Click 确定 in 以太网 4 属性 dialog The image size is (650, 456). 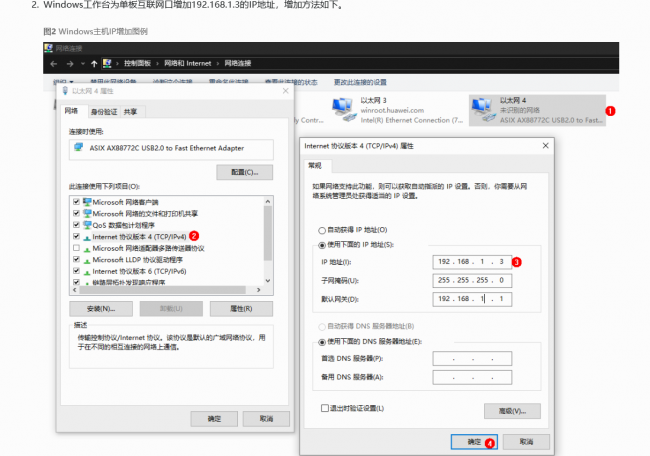tap(214, 419)
